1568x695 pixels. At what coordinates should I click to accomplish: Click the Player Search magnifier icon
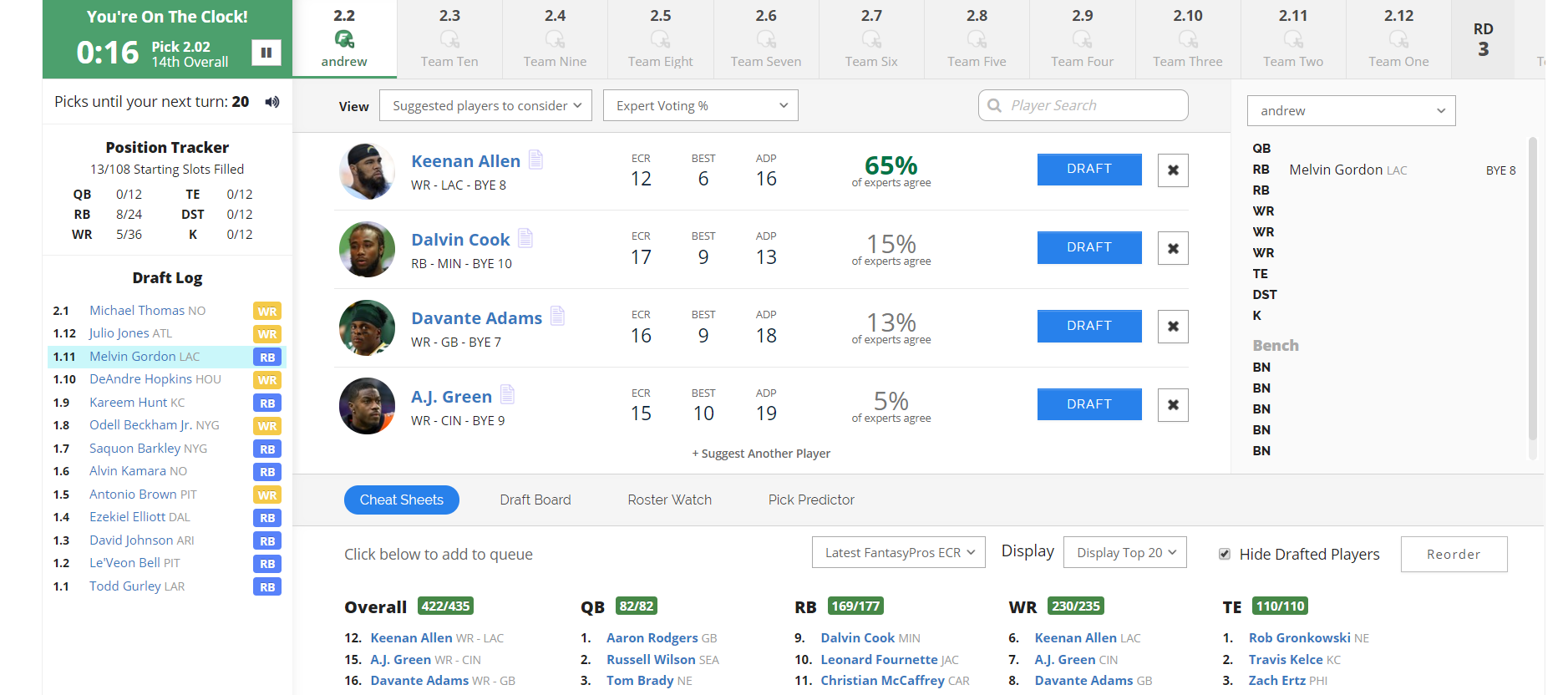point(994,105)
